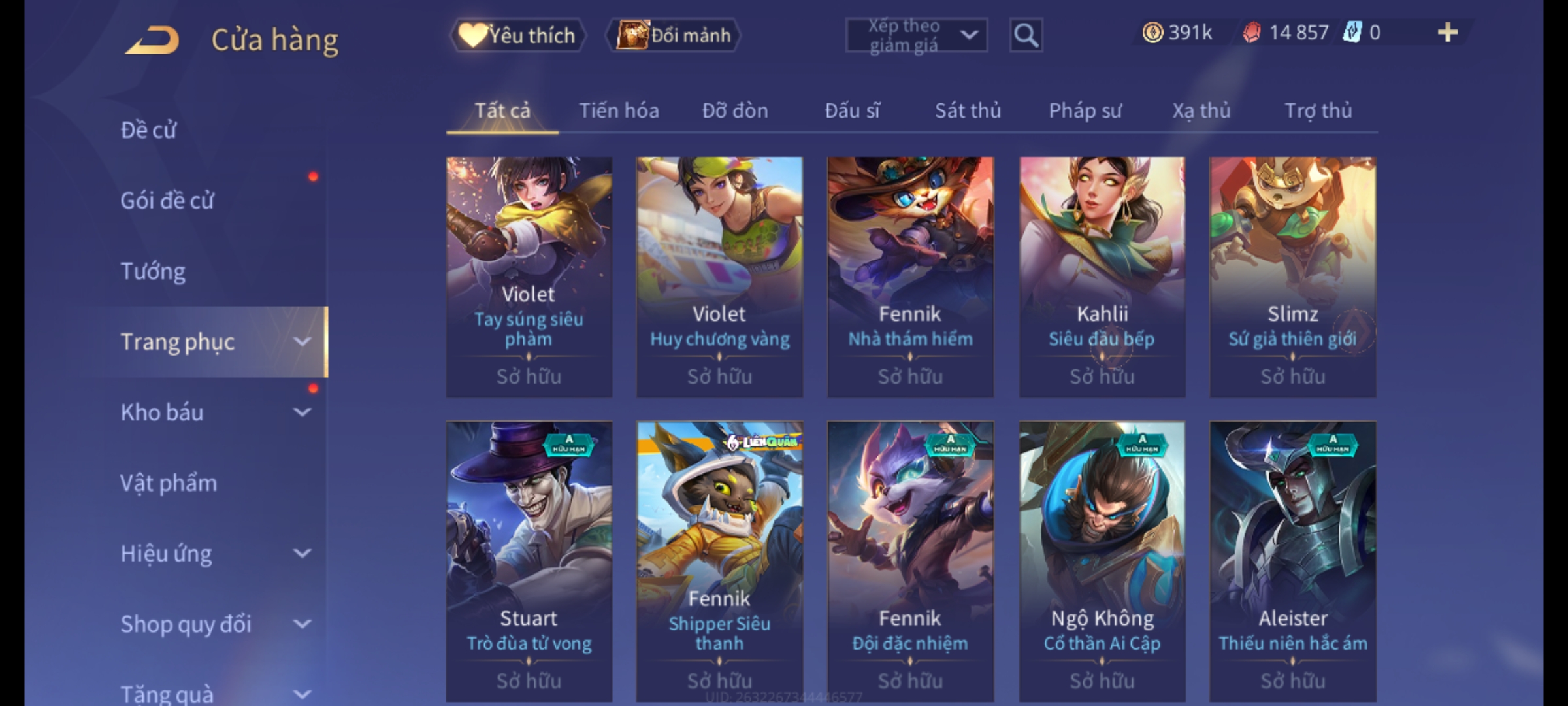Switch to the Sát thủ tab
The image size is (1568, 706).
coord(968,110)
